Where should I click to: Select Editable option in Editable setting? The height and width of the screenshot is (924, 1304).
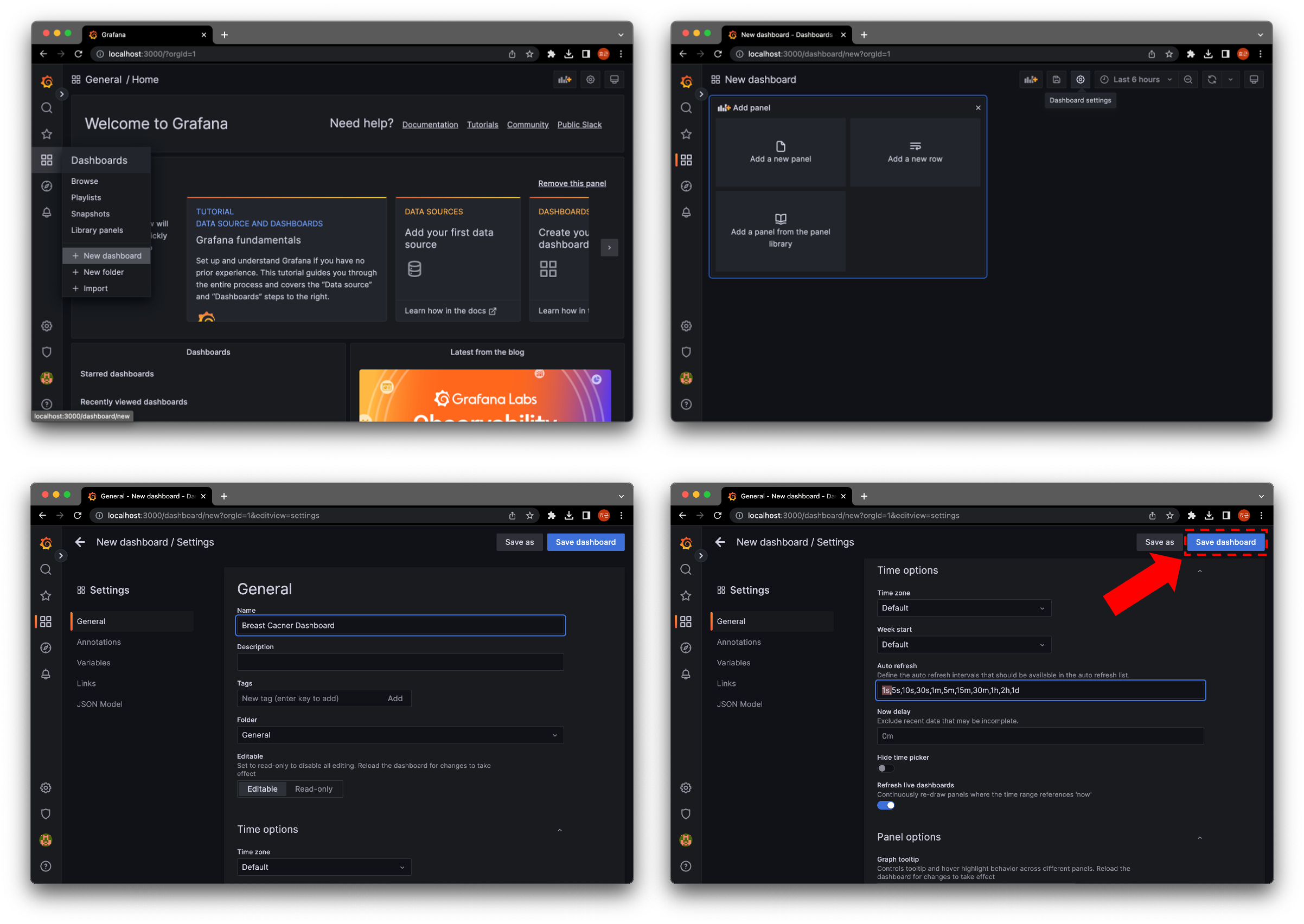tap(263, 788)
